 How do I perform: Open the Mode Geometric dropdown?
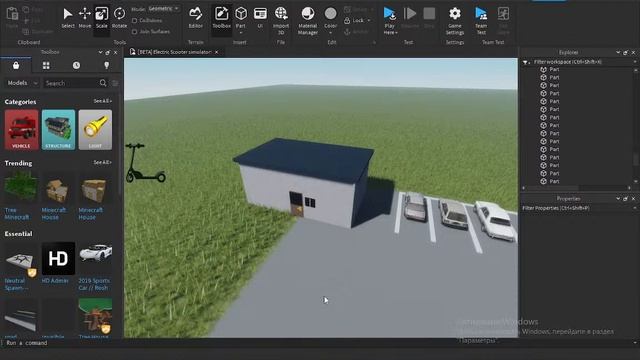tap(164, 9)
